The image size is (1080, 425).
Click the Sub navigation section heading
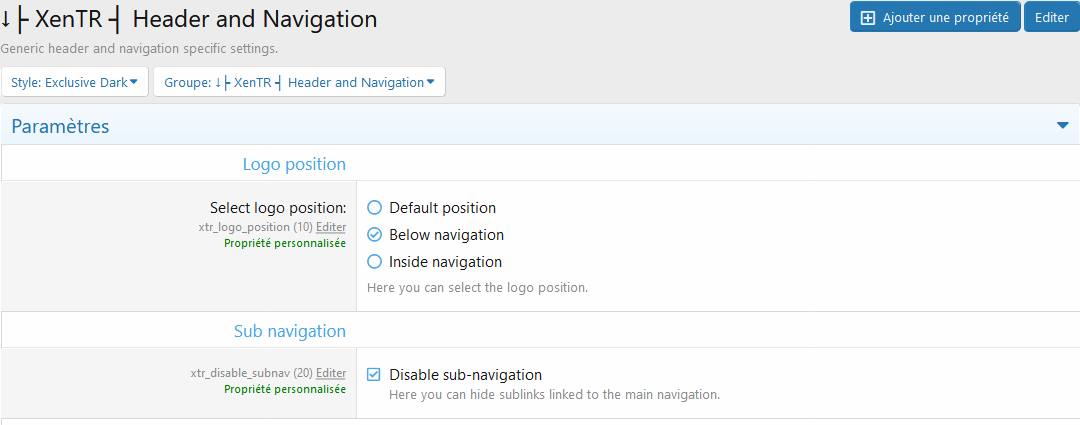point(290,331)
